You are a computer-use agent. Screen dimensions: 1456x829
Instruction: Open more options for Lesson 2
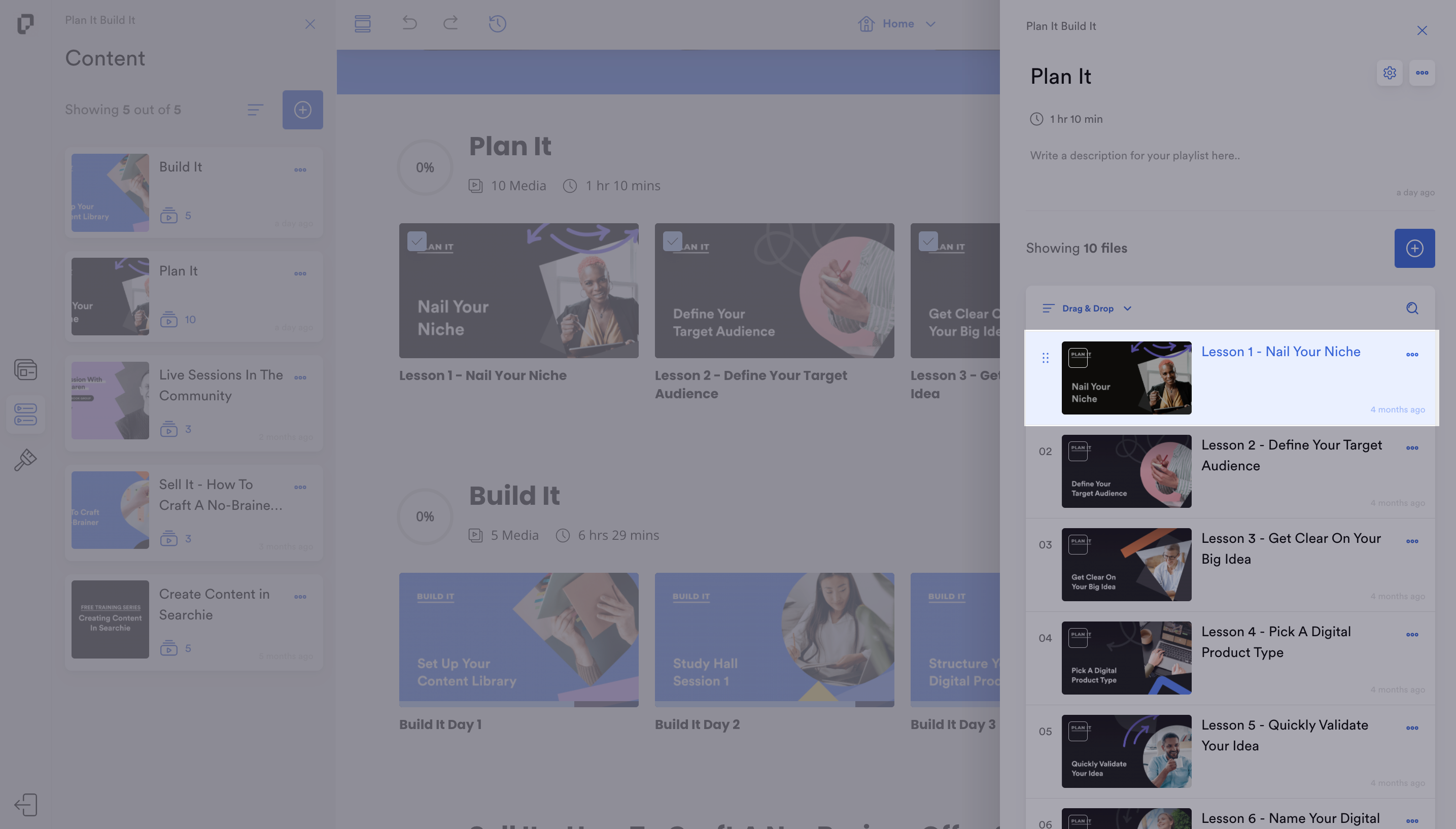(x=1412, y=448)
